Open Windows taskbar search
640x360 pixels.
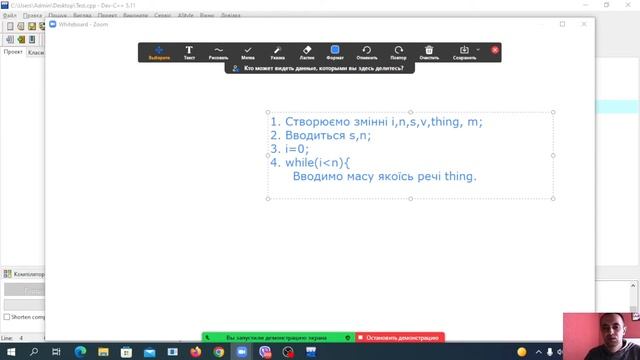point(34,352)
